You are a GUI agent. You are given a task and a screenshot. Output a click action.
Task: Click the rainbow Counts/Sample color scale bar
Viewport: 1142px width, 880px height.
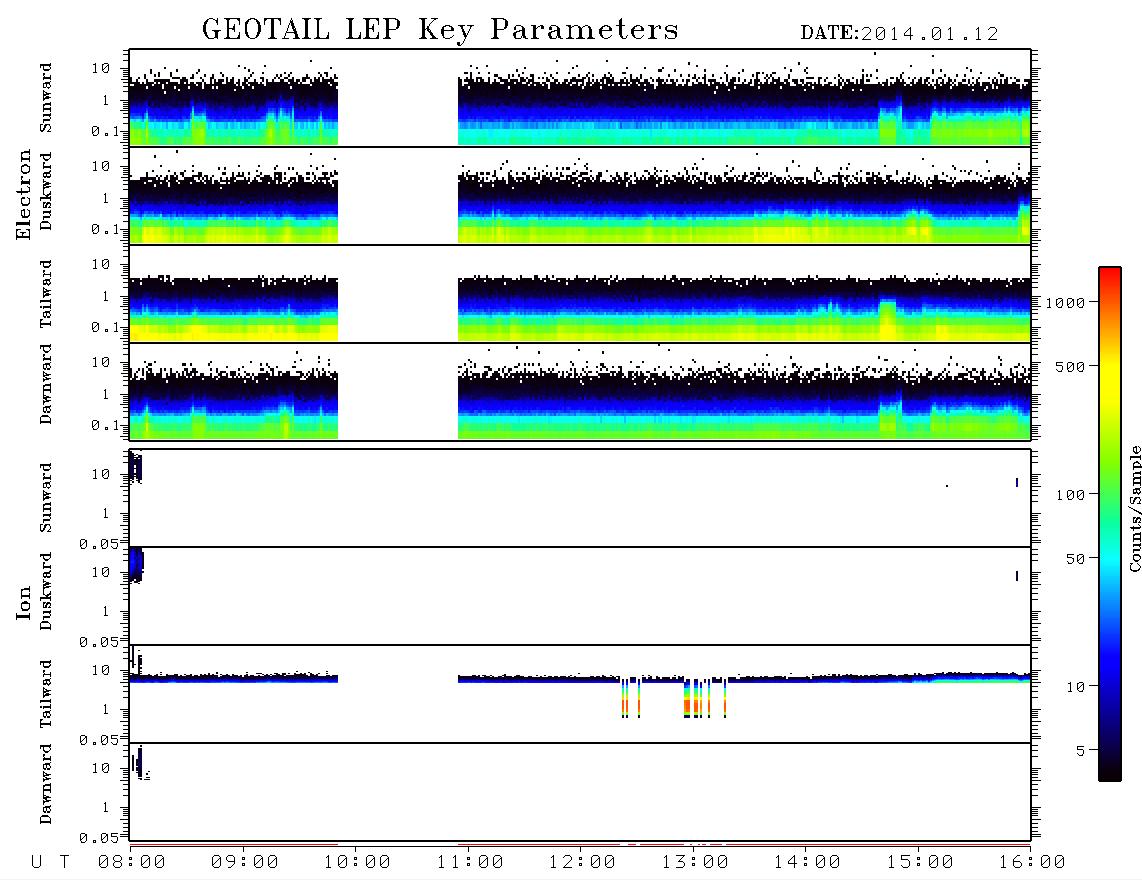(1110, 525)
